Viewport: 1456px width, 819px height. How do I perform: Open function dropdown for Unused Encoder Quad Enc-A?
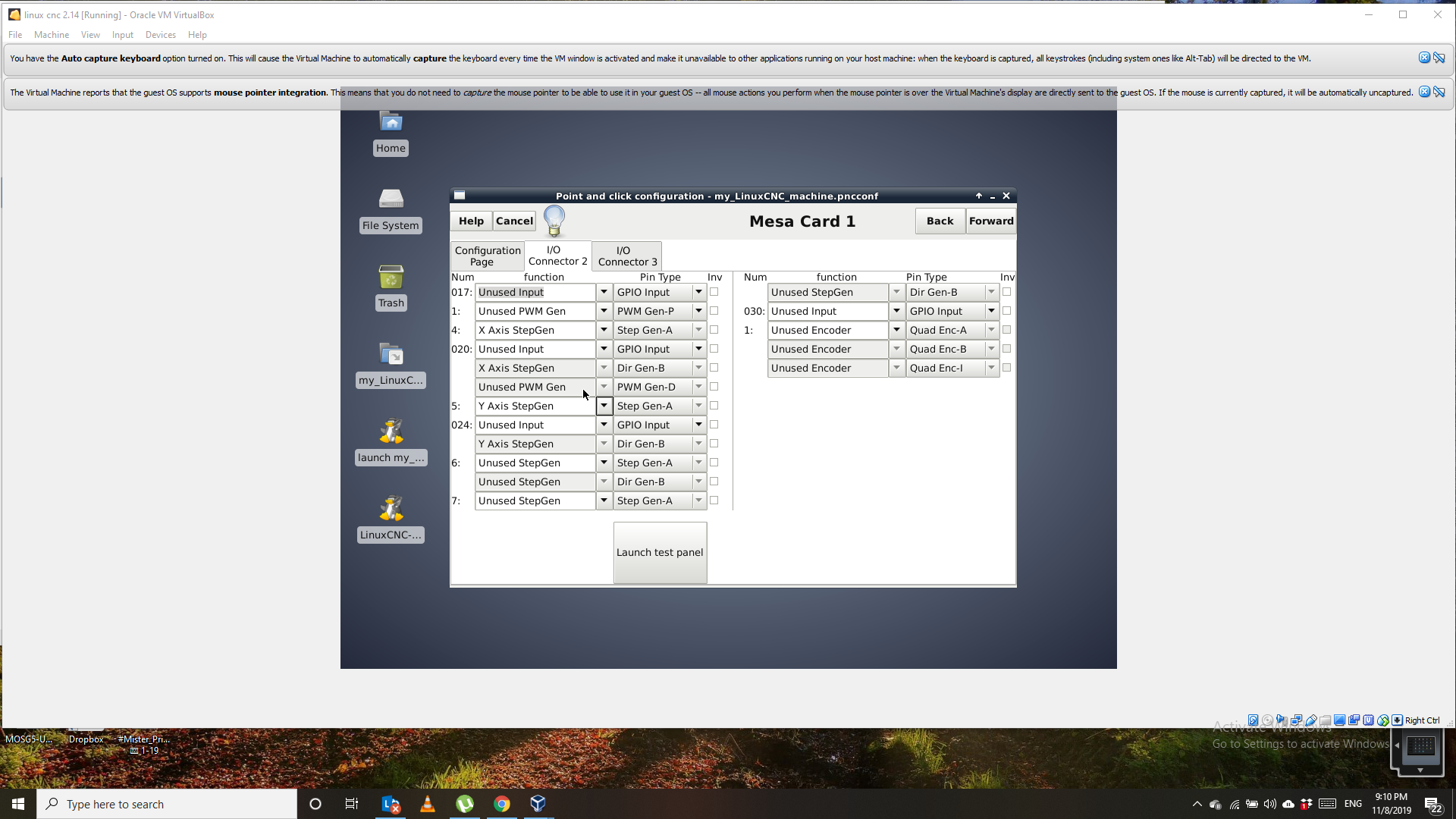click(896, 330)
